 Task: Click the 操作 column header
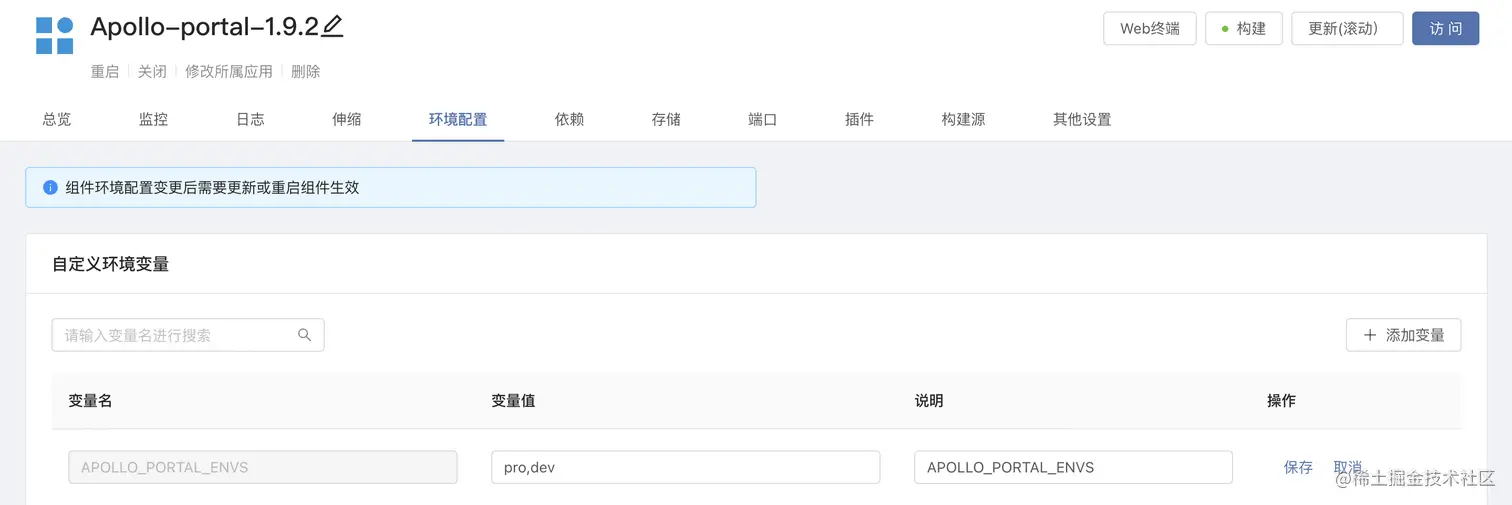click(x=1281, y=400)
